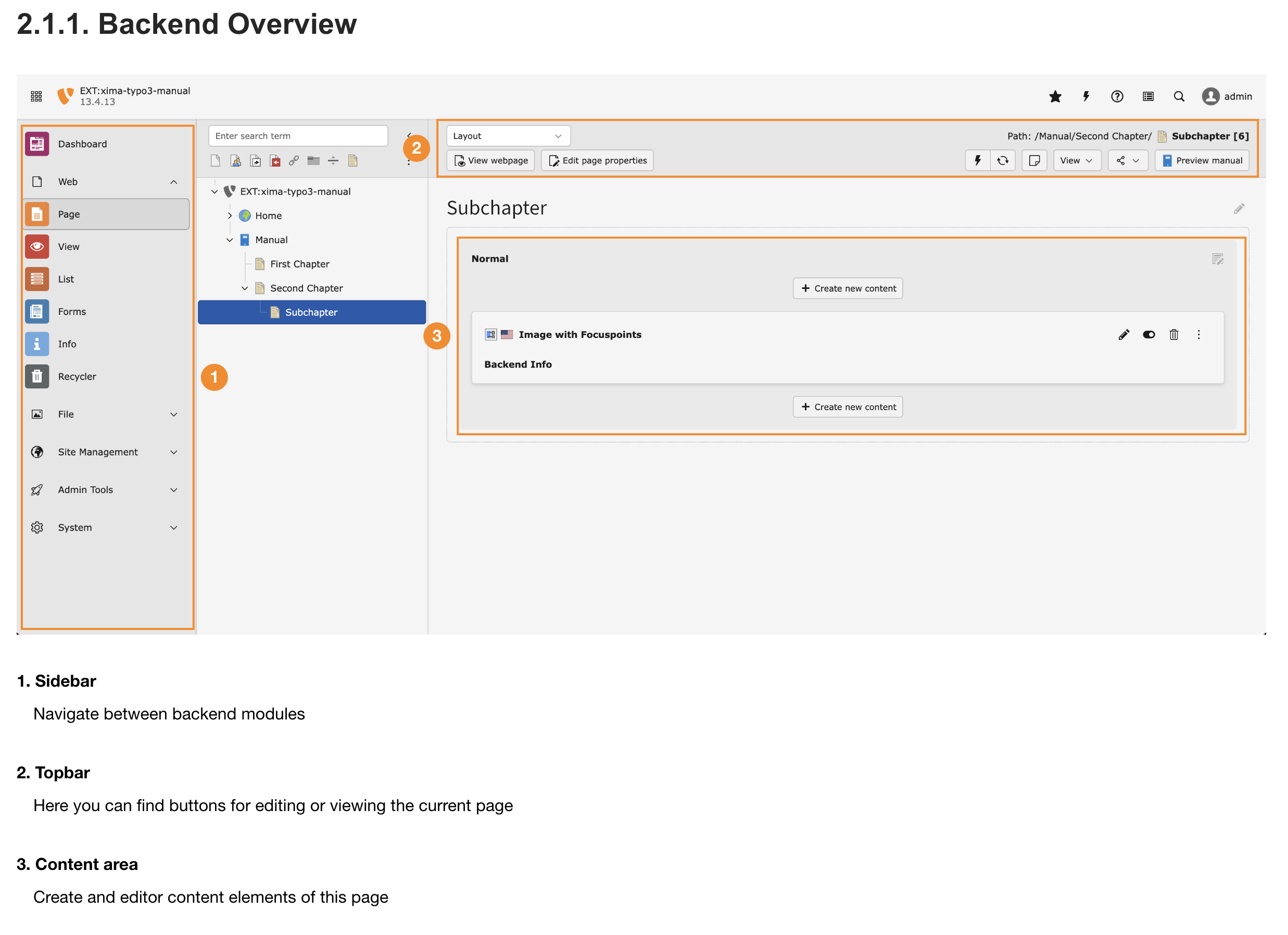Open the module menu grid icon
The width and height of the screenshot is (1288, 935).
tap(36, 96)
